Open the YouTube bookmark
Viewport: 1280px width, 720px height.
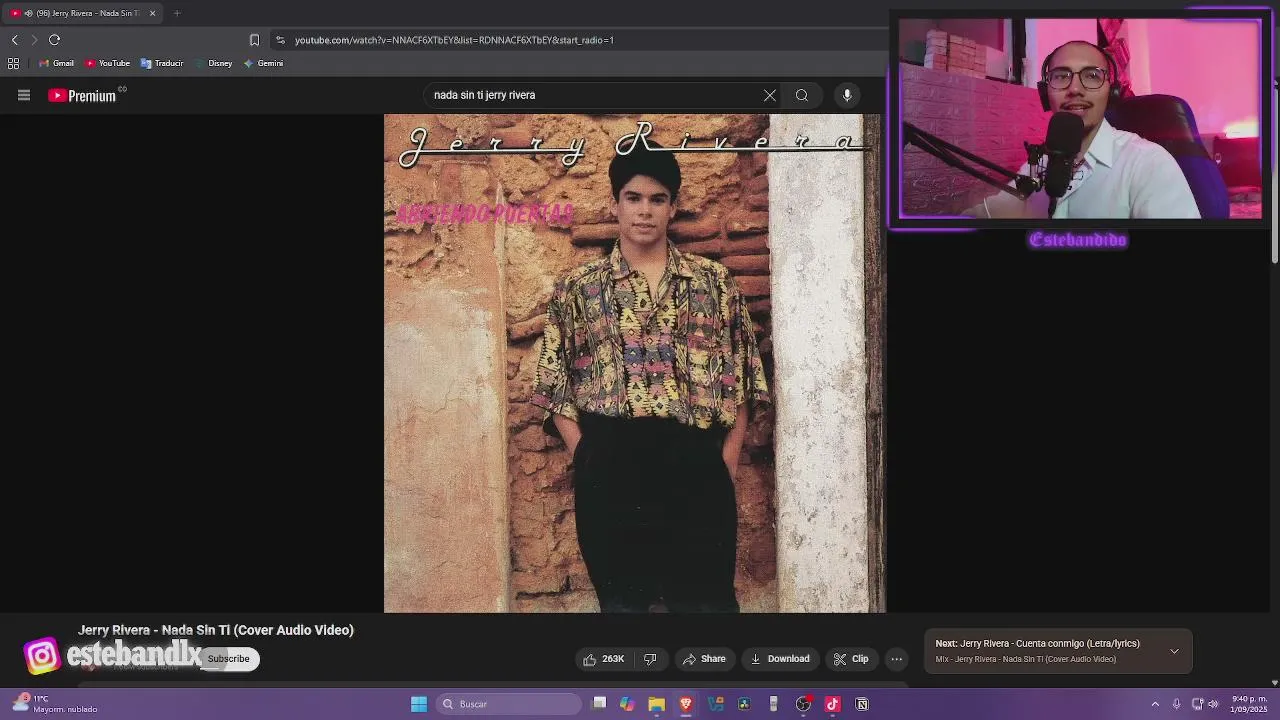(x=108, y=63)
